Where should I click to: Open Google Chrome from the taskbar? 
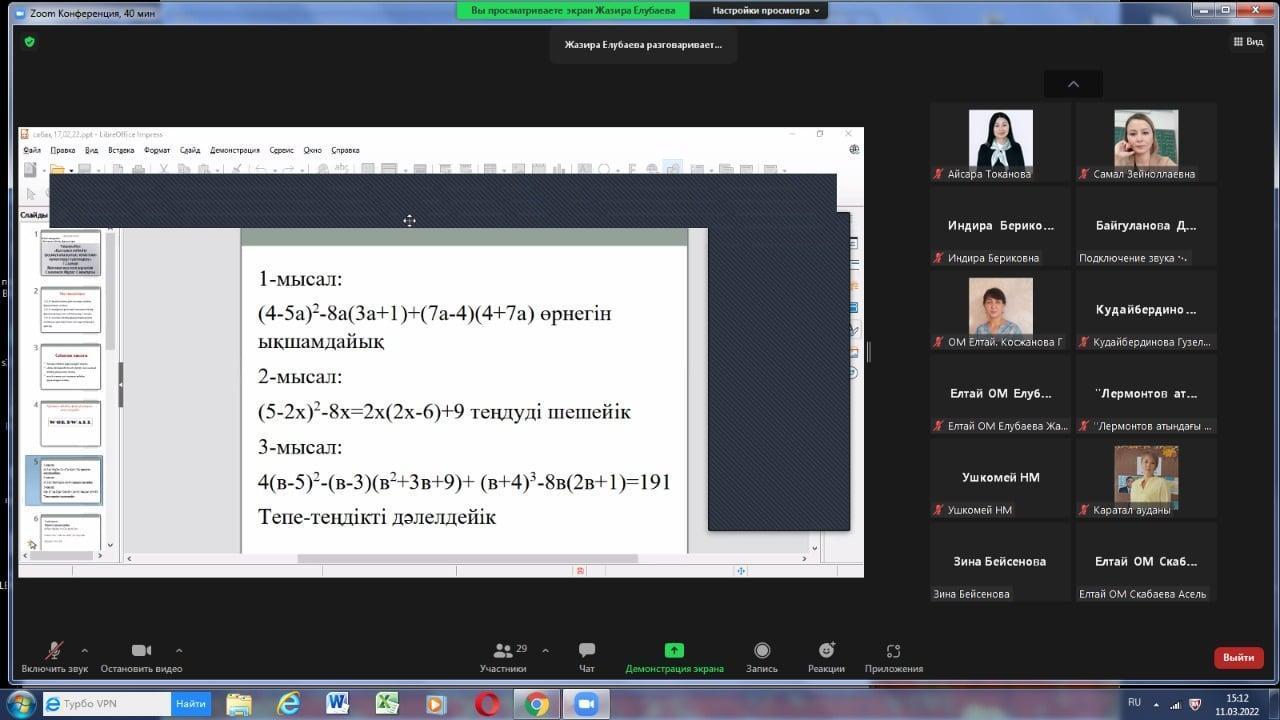[536, 704]
